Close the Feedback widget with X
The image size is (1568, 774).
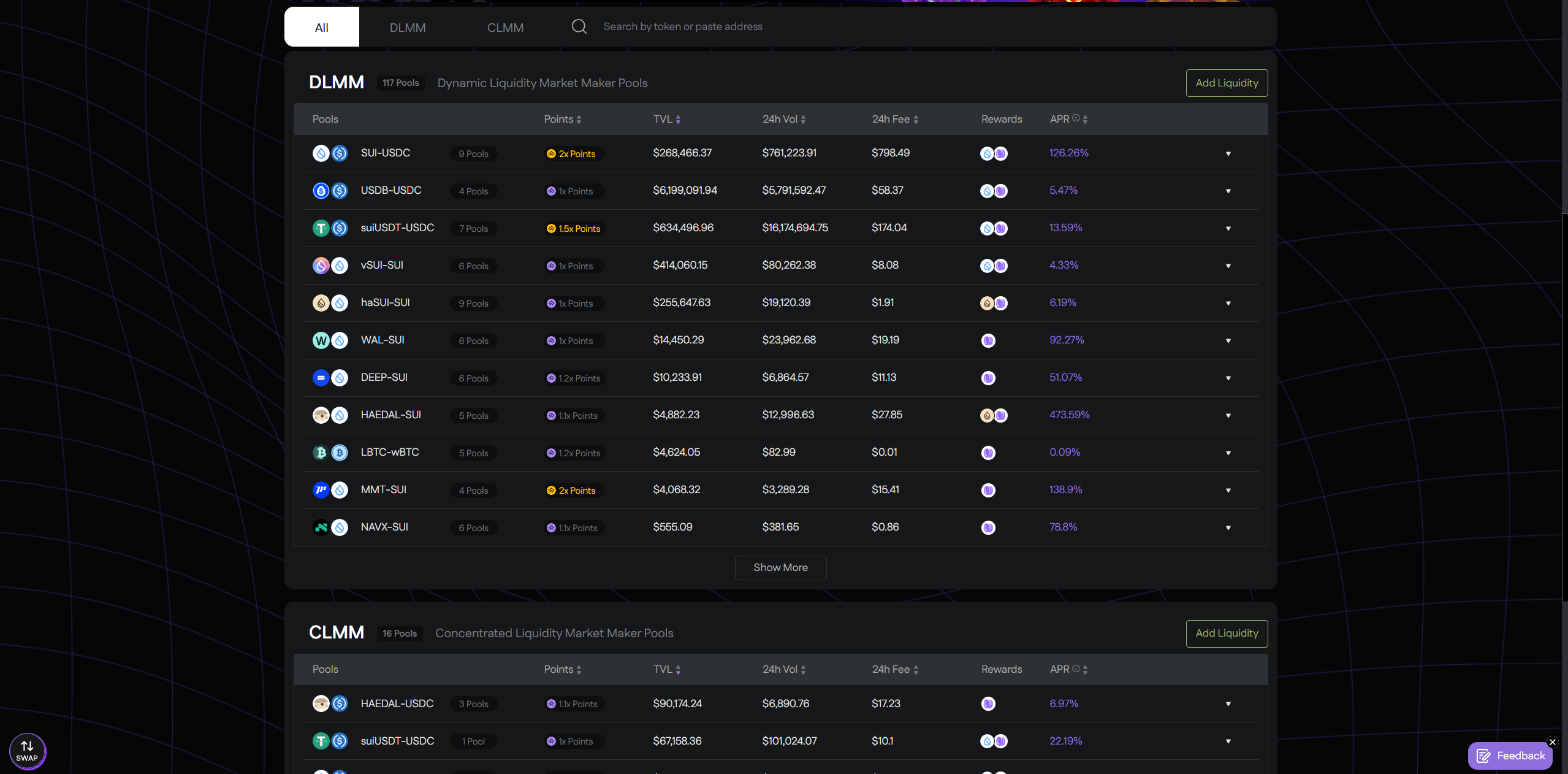pyautogui.click(x=1552, y=742)
